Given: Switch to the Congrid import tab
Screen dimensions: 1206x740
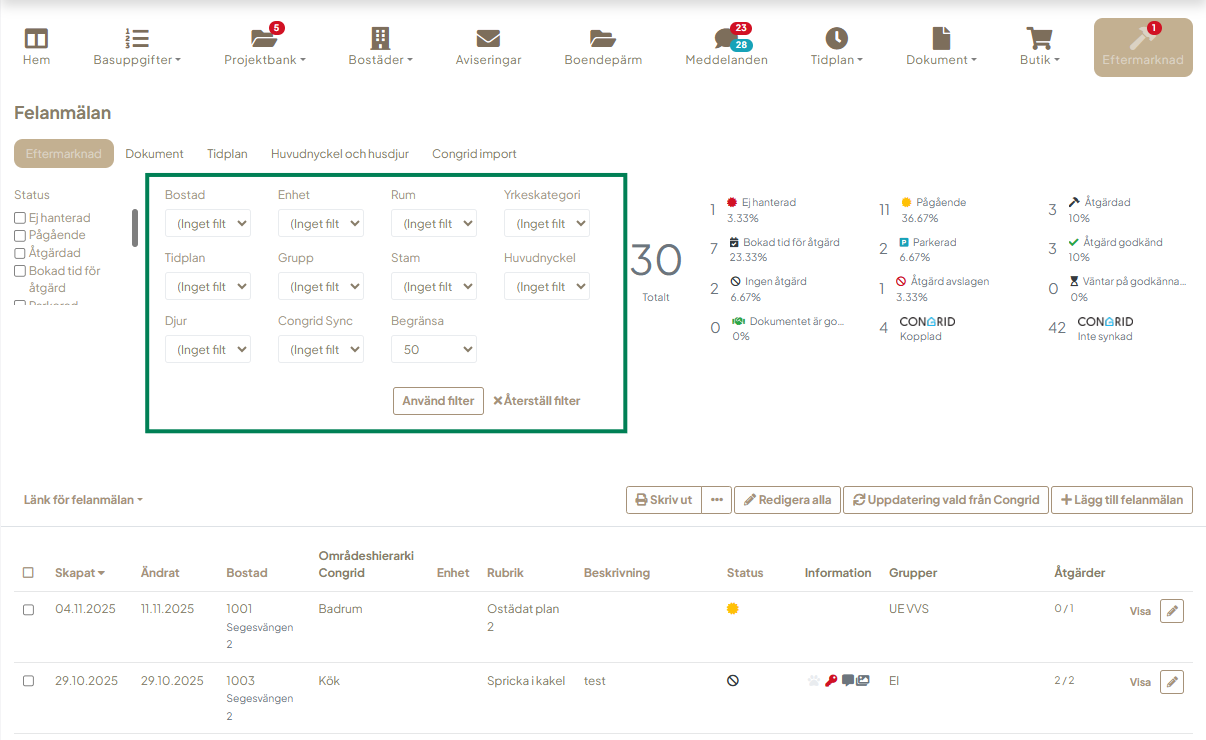Looking at the screenshot, I should coord(474,154).
